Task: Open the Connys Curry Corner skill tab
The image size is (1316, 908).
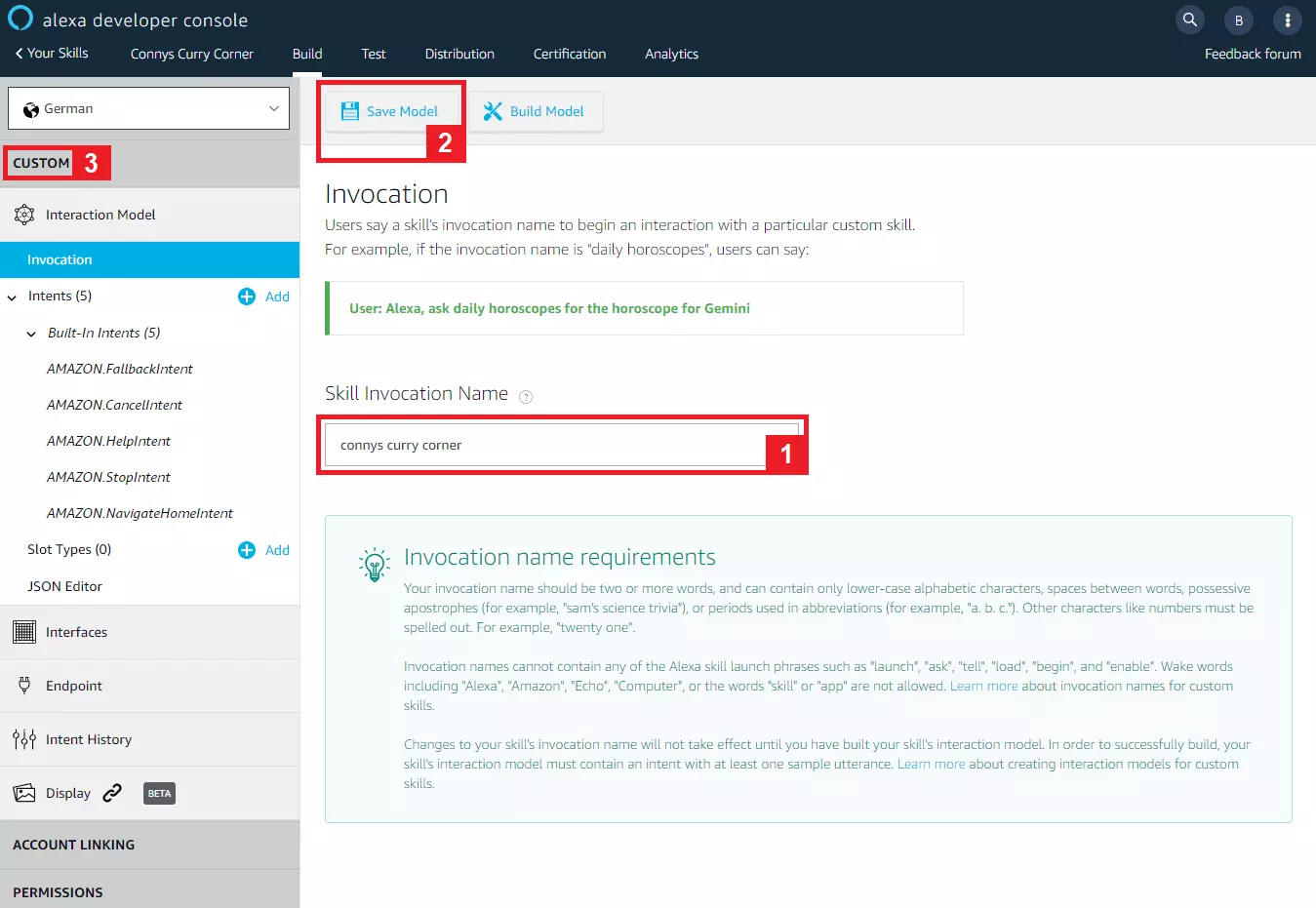Action: (x=192, y=54)
